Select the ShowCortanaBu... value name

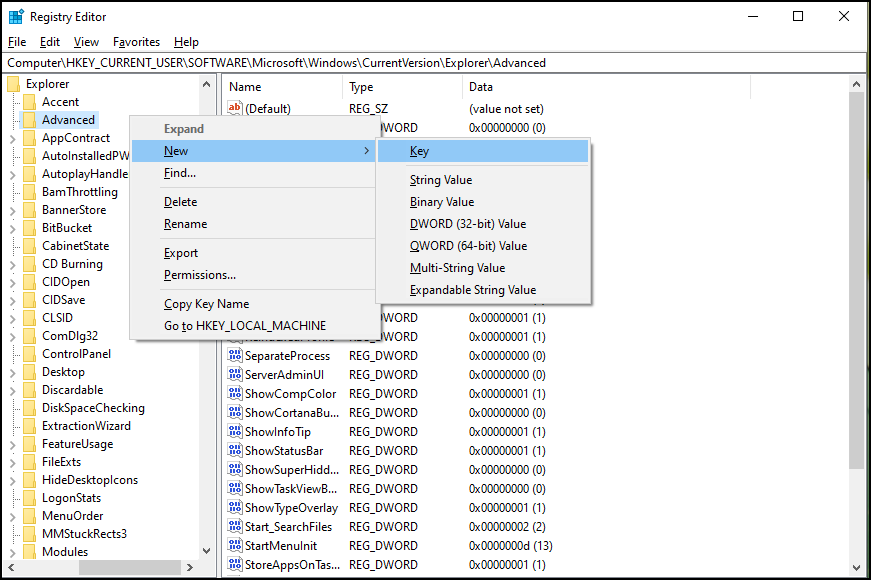point(292,413)
